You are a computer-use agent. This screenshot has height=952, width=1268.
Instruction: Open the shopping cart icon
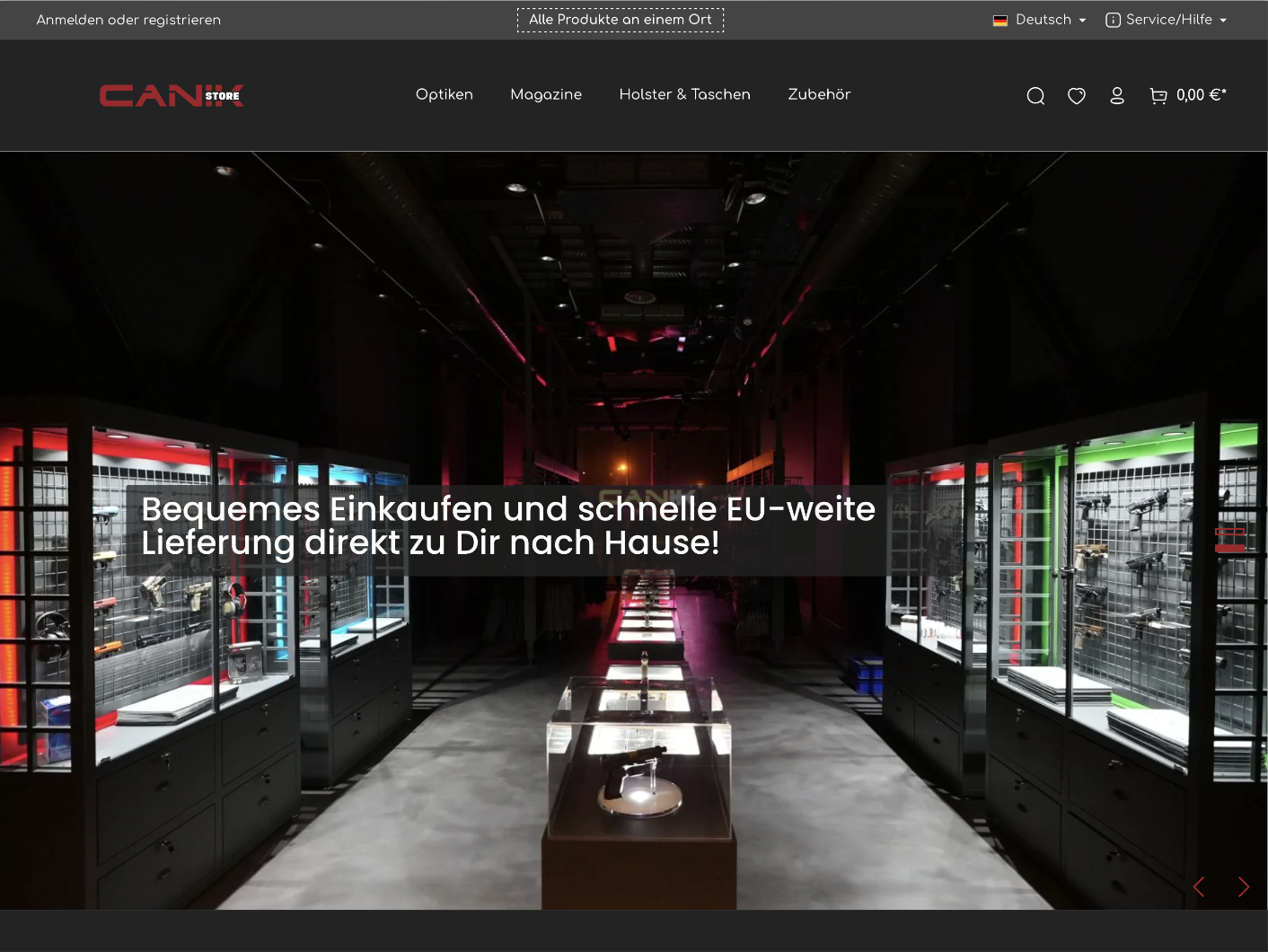point(1158,95)
